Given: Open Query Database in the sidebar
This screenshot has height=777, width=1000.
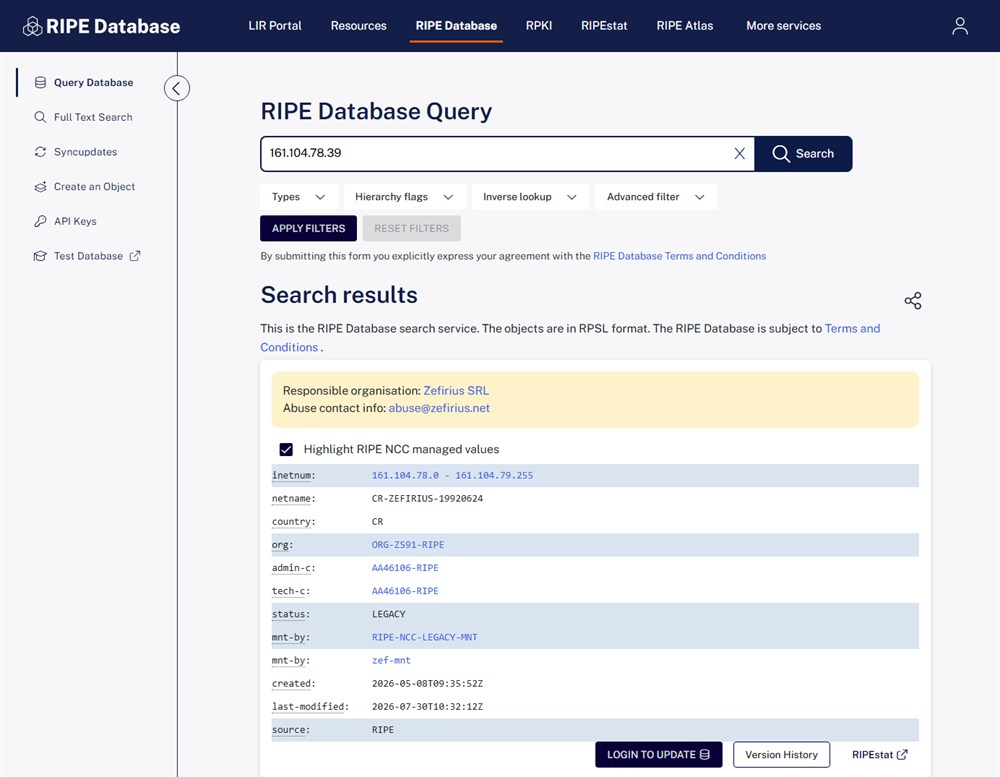Looking at the screenshot, I should [x=93, y=82].
